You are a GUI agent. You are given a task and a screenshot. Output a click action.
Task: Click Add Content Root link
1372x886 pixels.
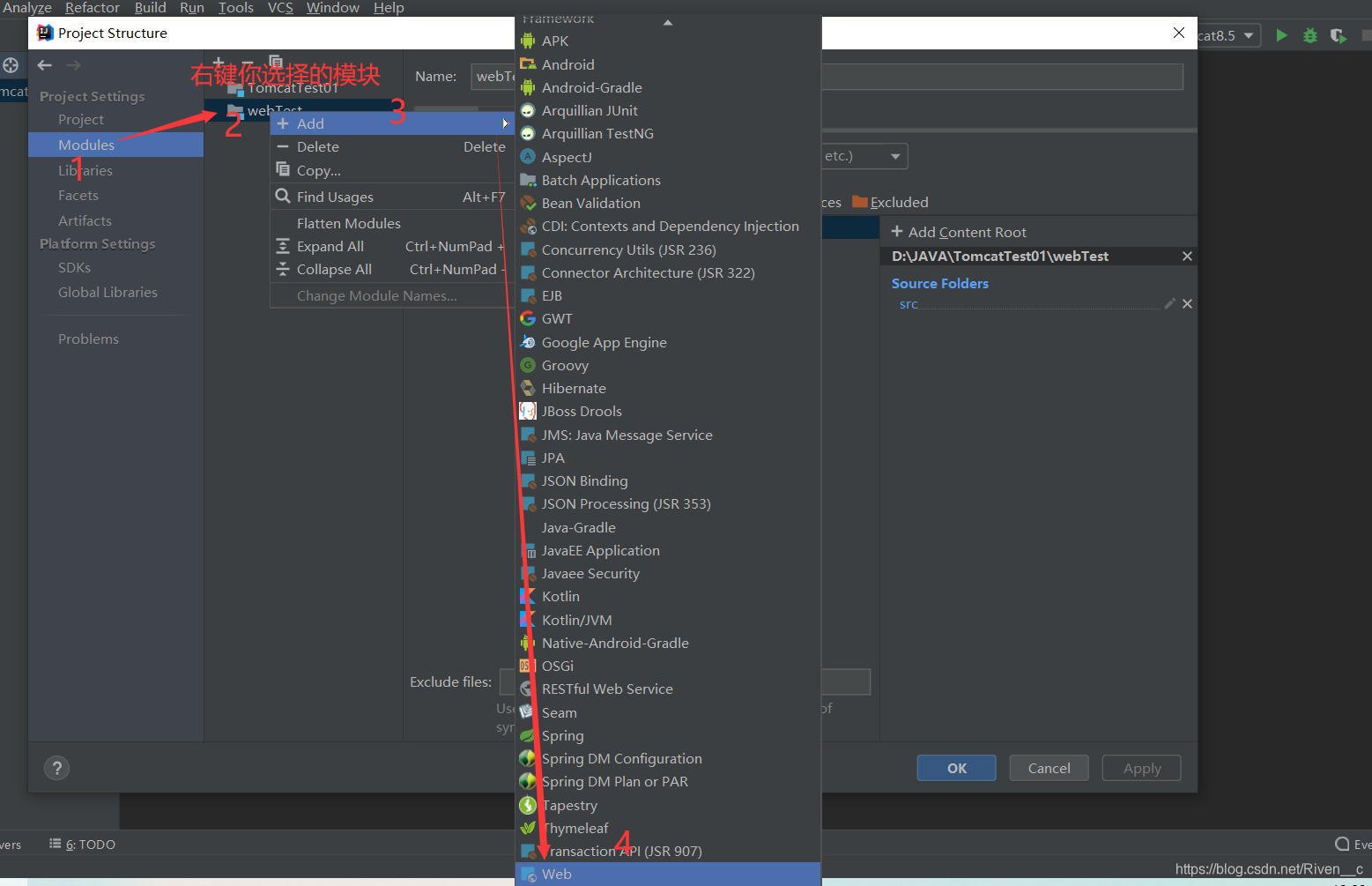(x=959, y=232)
